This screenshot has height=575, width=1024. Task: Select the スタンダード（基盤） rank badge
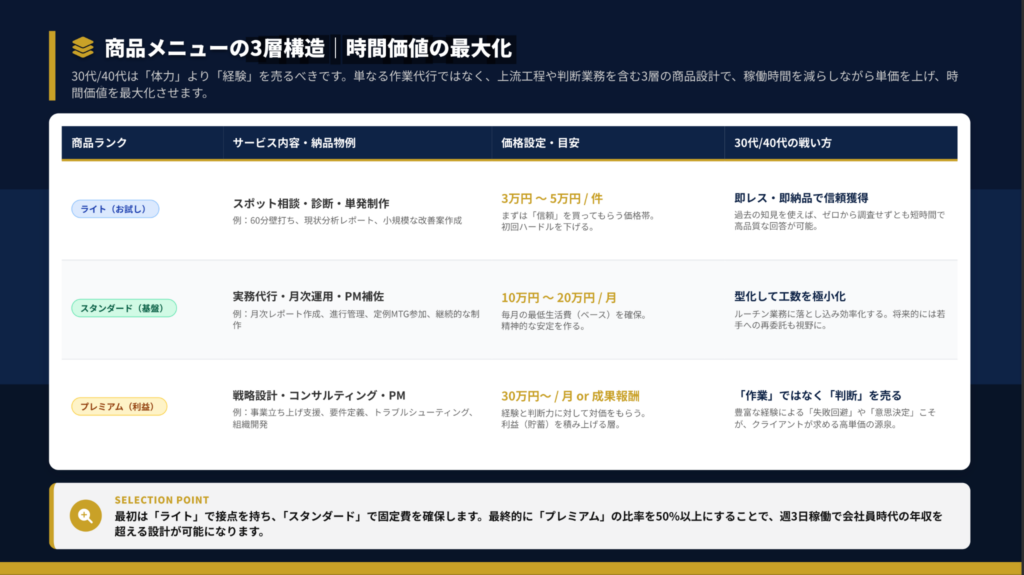click(124, 308)
